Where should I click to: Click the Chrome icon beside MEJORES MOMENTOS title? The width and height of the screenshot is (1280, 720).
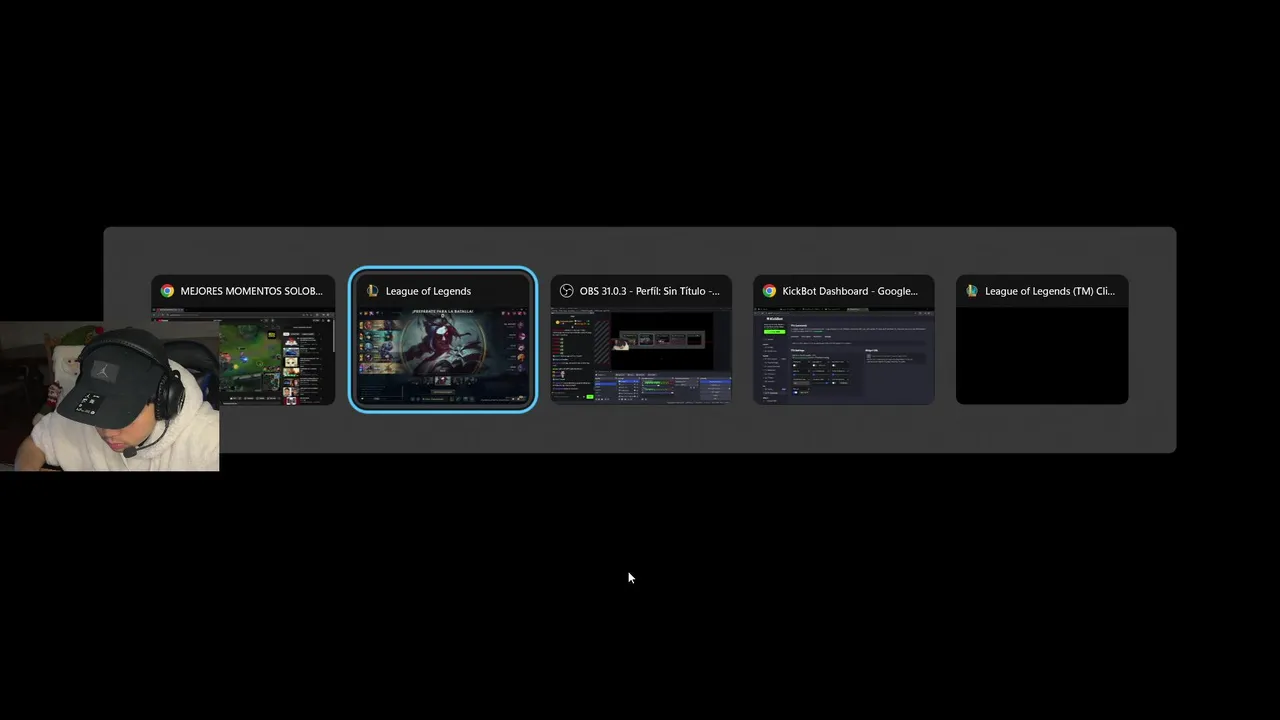(167, 291)
